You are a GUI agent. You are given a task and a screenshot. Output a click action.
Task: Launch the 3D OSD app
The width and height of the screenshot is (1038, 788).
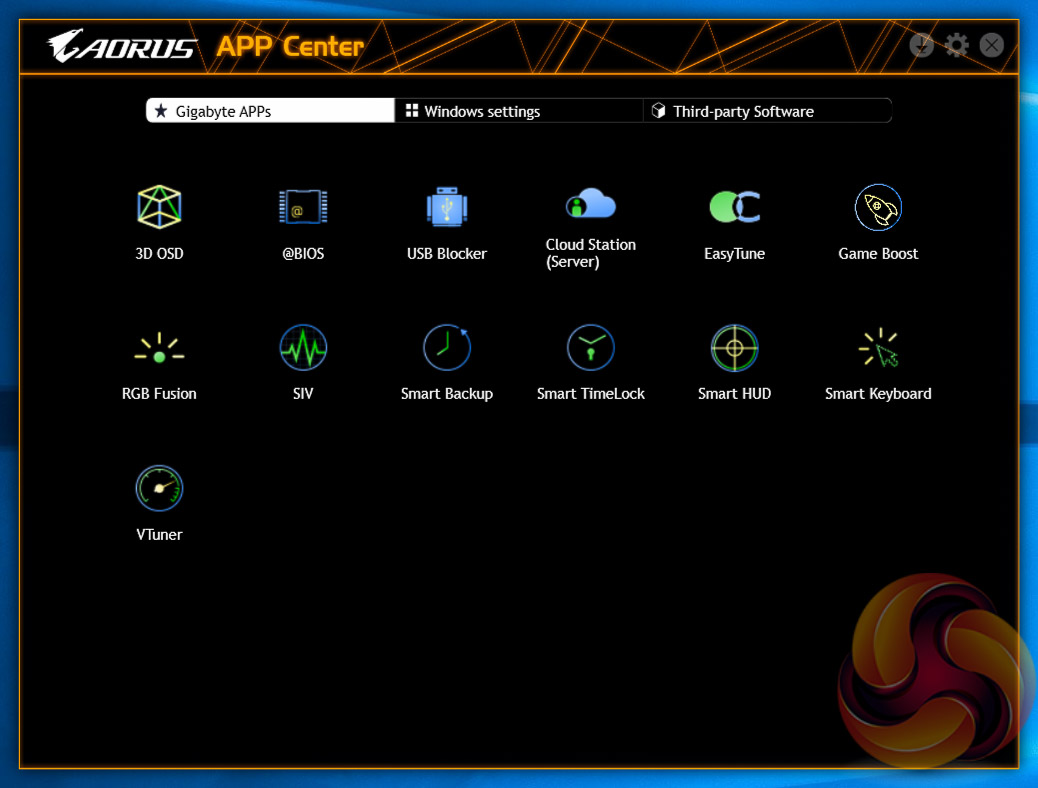[159, 207]
